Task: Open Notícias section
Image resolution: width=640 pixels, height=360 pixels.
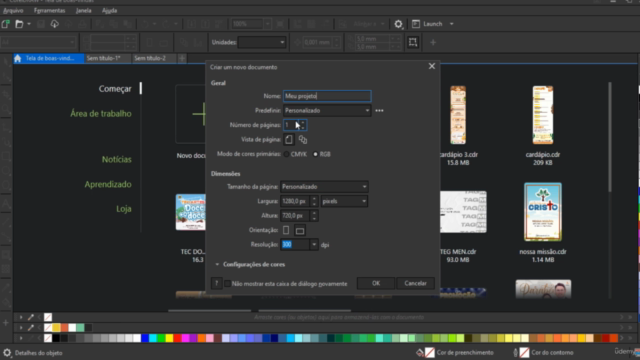Action: point(117,160)
